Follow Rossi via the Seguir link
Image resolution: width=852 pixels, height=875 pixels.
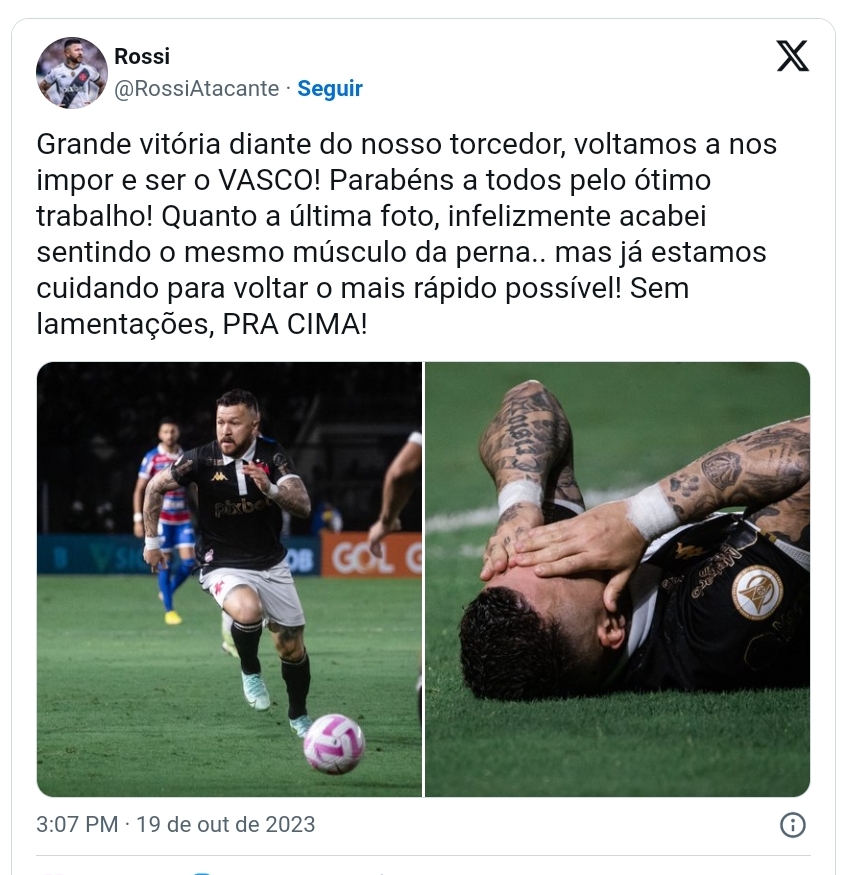[x=330, y=88]
